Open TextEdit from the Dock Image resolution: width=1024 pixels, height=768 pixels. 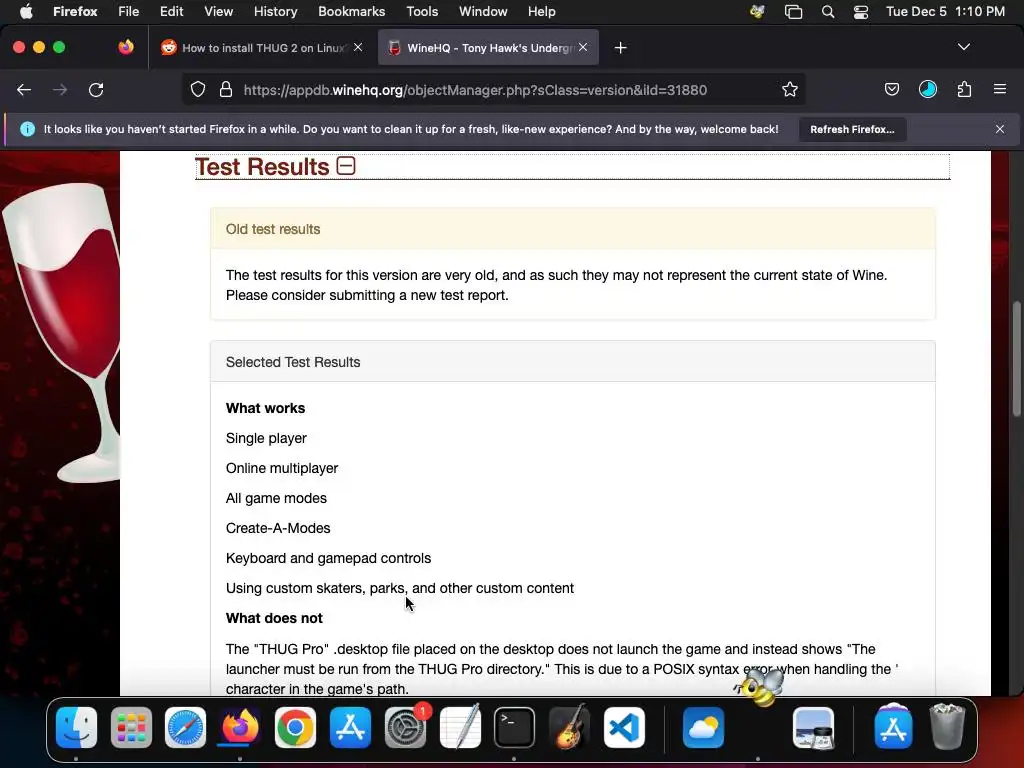pyautogui.click(x=460, y=727)
